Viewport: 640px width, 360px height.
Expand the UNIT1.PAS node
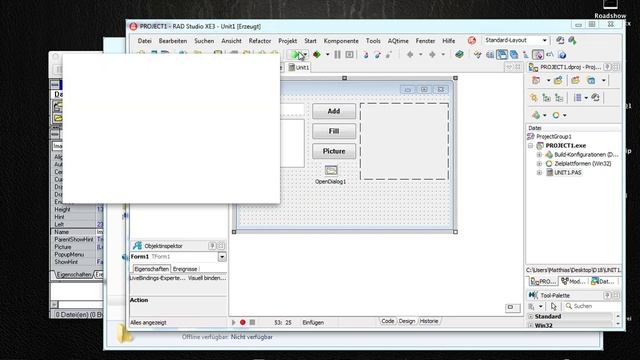[539, 173]
